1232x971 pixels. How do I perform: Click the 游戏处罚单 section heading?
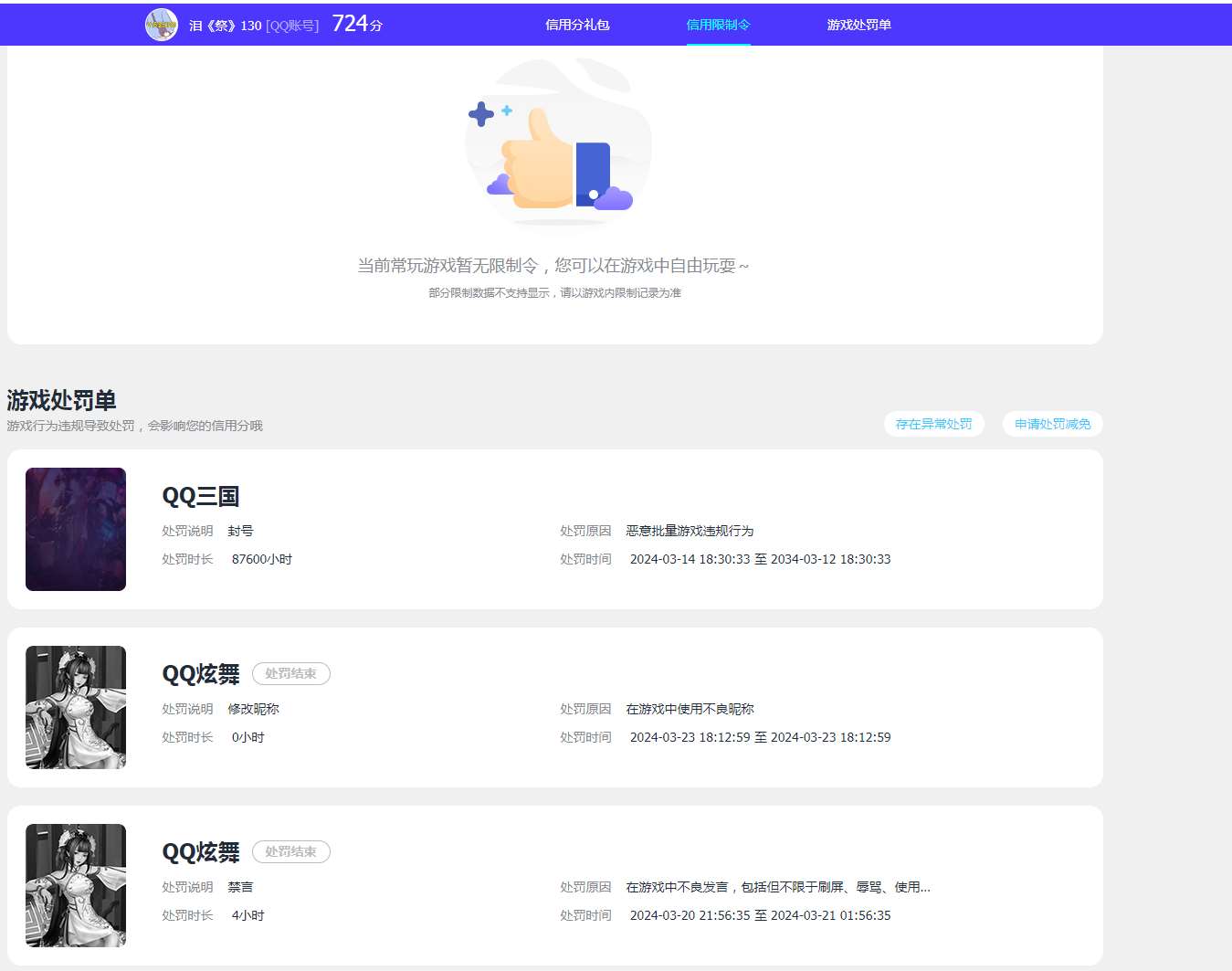pos(61,400)
